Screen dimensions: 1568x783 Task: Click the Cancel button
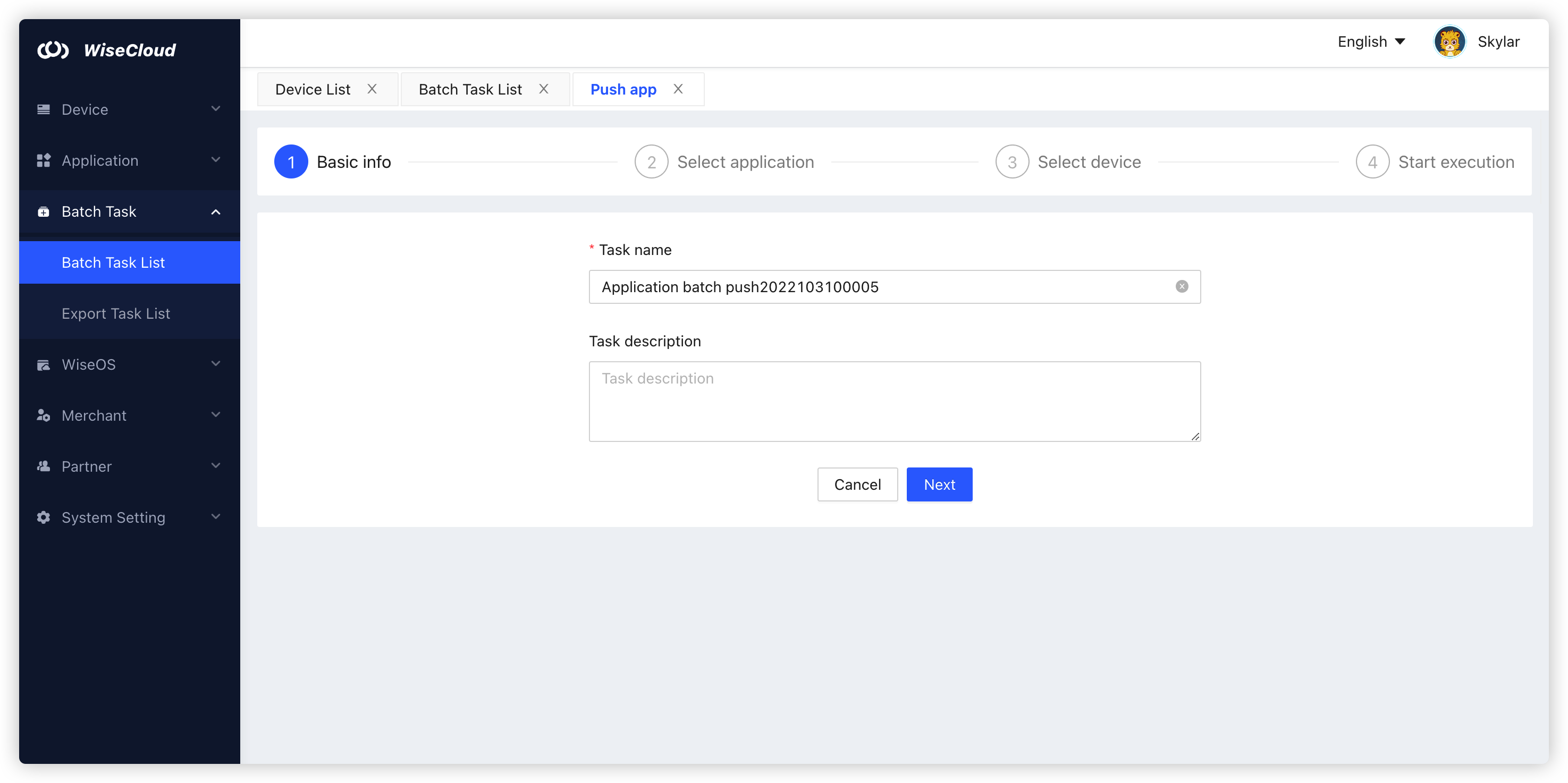click(857, 484)
